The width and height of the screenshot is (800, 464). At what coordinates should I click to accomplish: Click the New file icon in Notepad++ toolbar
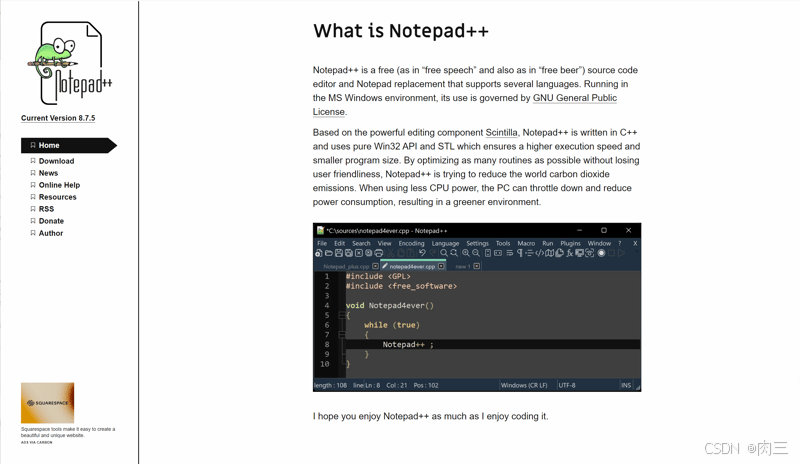point(318,253)
